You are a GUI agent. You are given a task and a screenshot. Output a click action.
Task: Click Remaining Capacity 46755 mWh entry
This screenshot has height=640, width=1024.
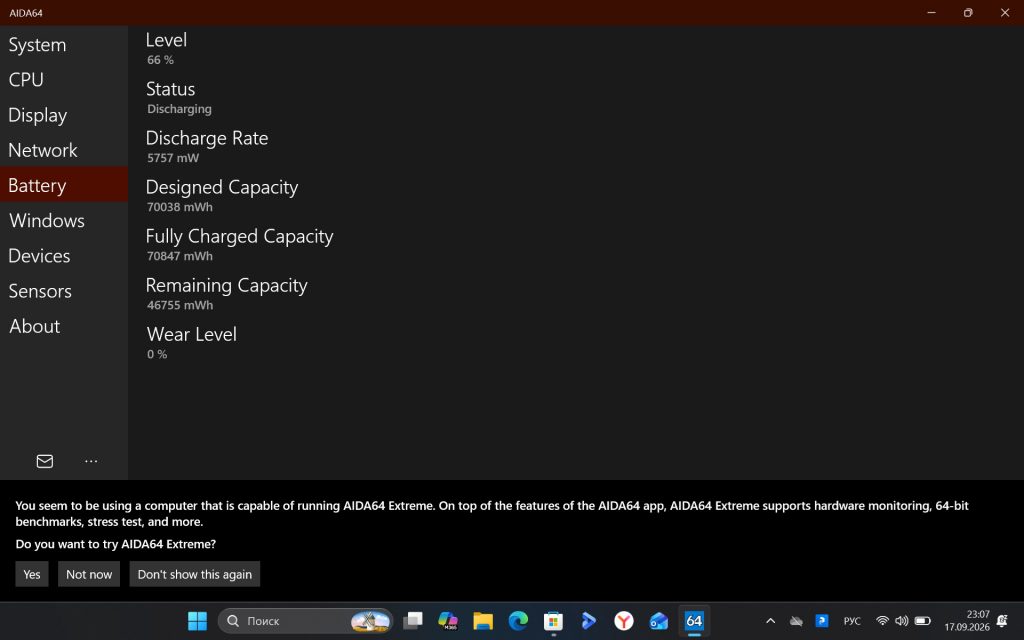[x=227, y=293]
